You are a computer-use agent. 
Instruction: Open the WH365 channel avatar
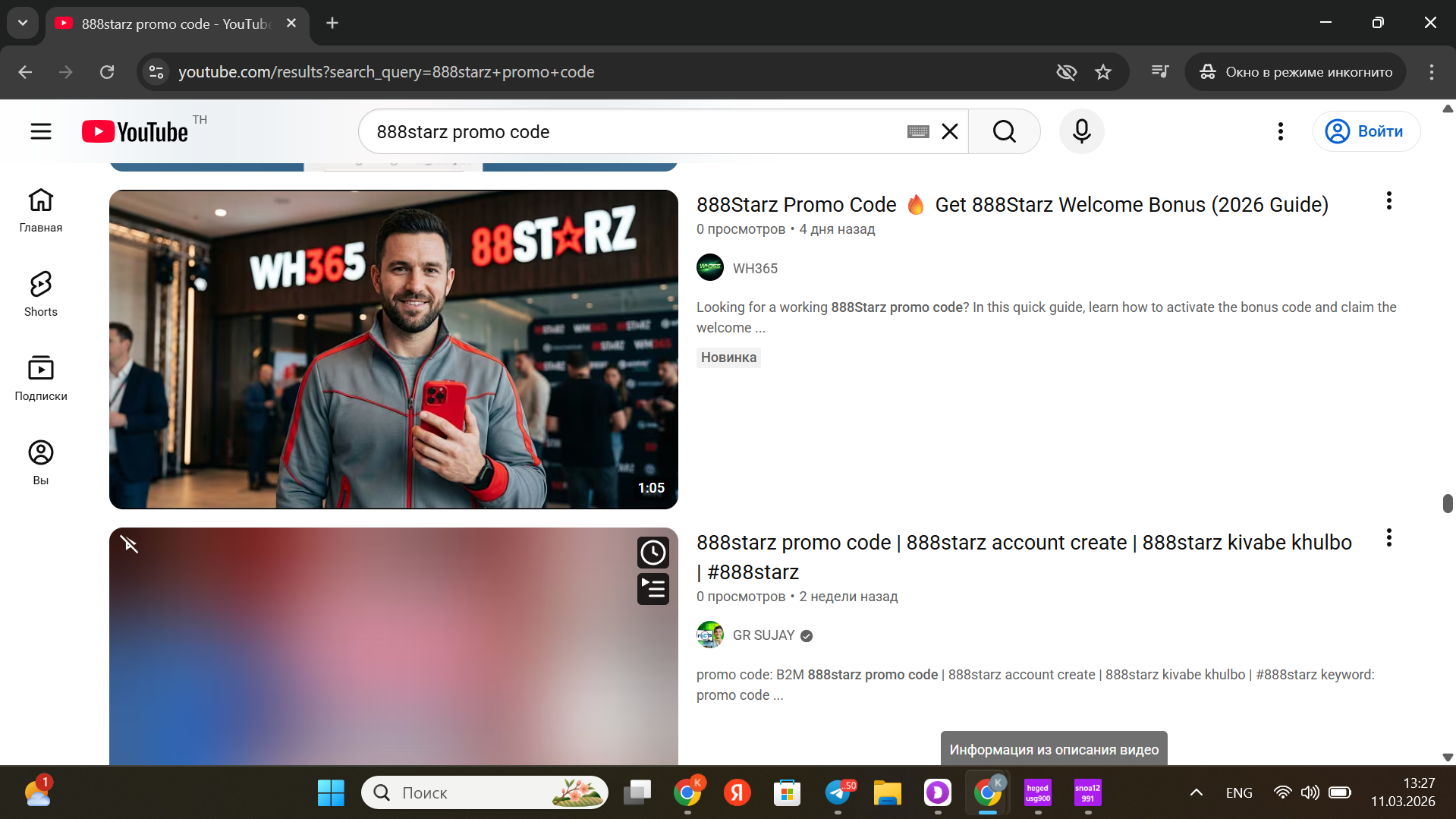tap(710, 267)
